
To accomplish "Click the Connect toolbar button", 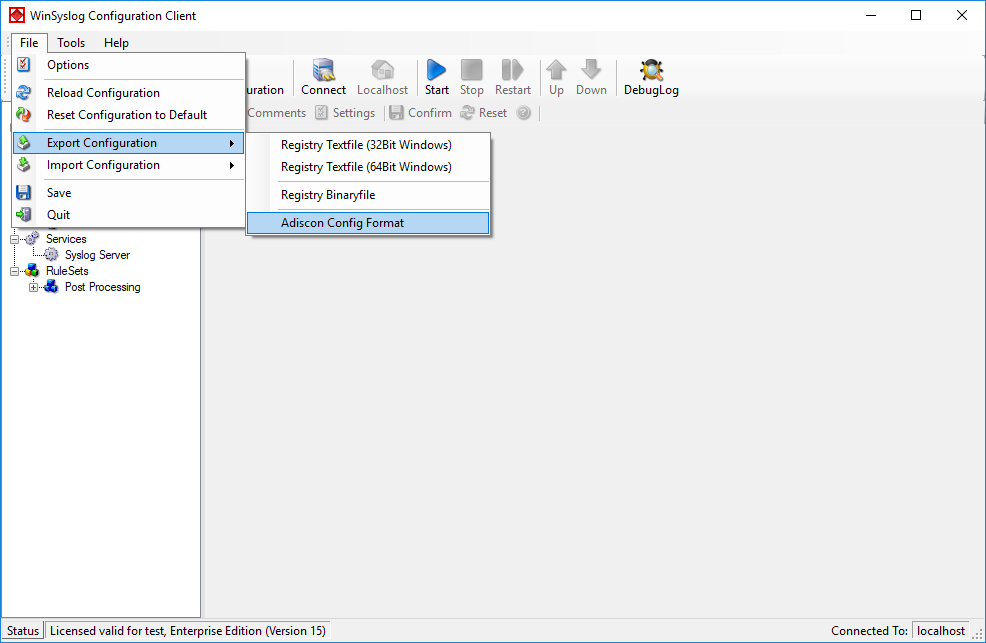I will (x=323, y=77).
